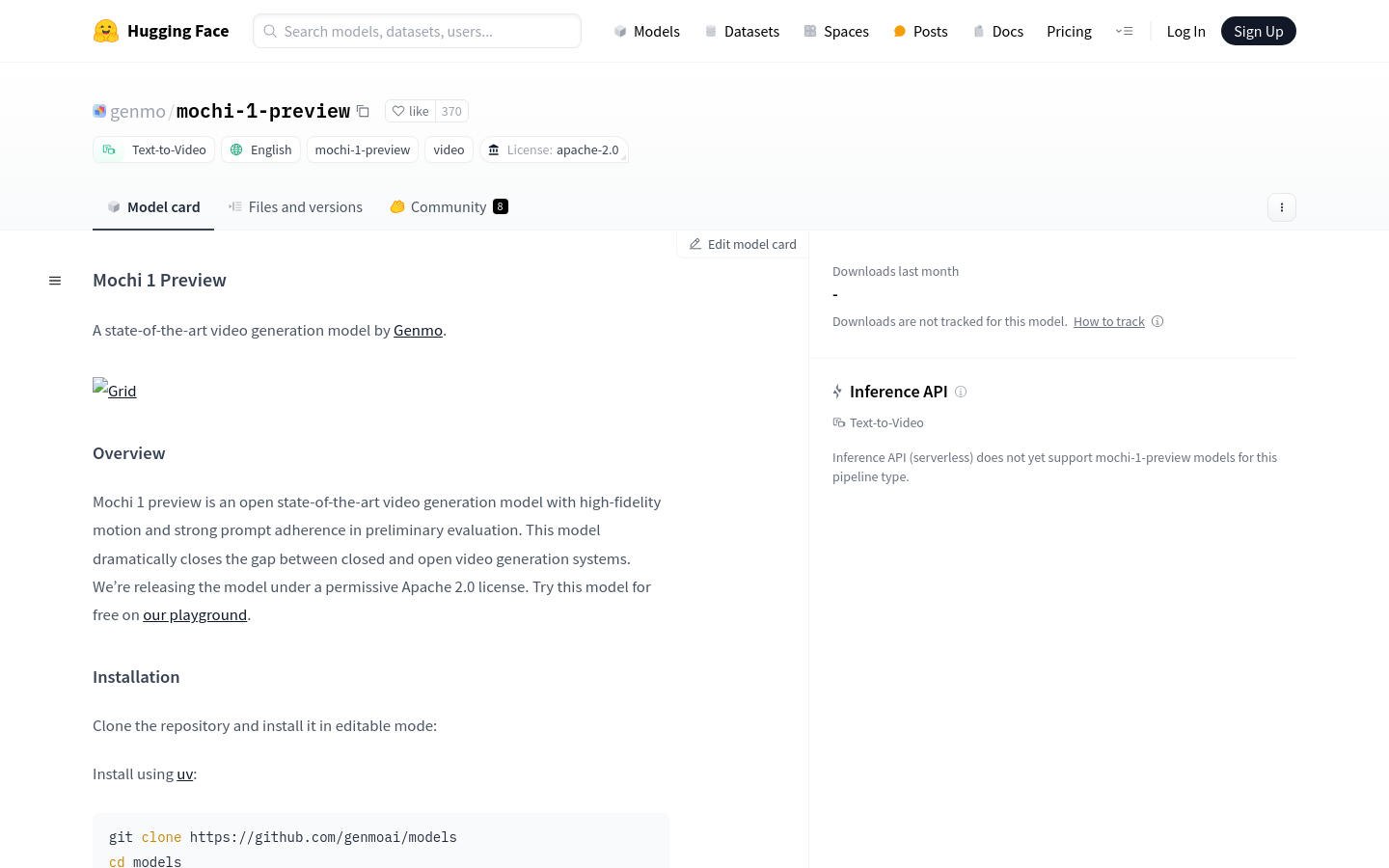Image resolution: width=1389 pixels, height=868 pixels.
Task: Select the video tag
Action: [x=449, y=149]
